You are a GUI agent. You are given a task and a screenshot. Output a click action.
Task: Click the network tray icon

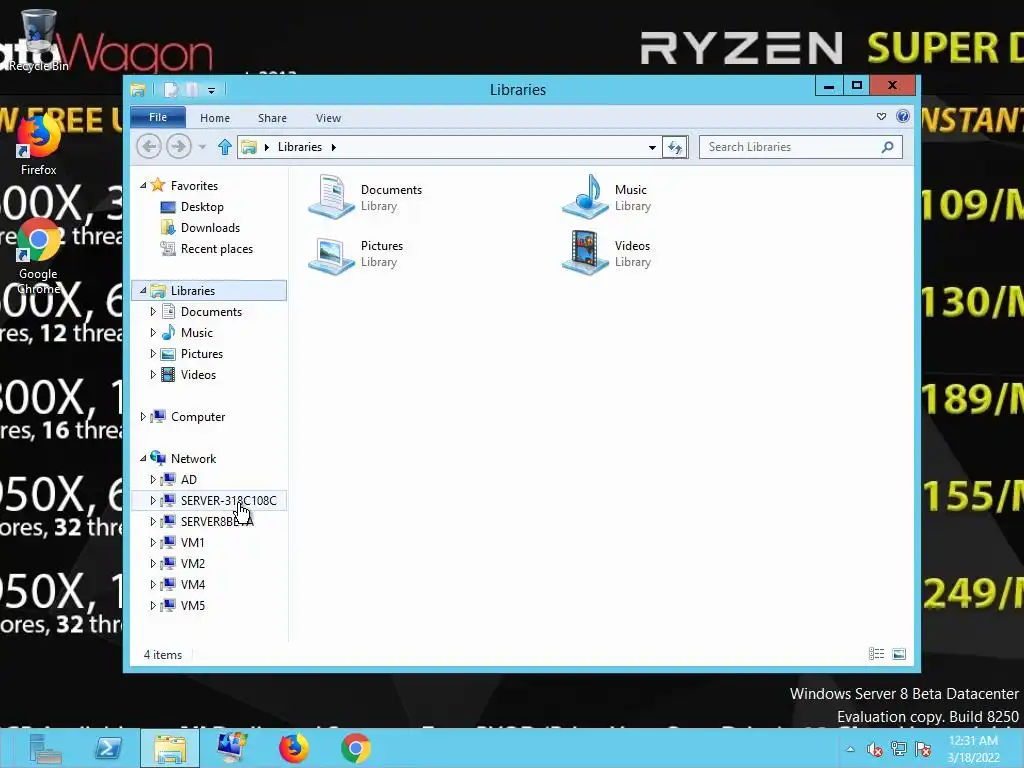pos(899,750)
